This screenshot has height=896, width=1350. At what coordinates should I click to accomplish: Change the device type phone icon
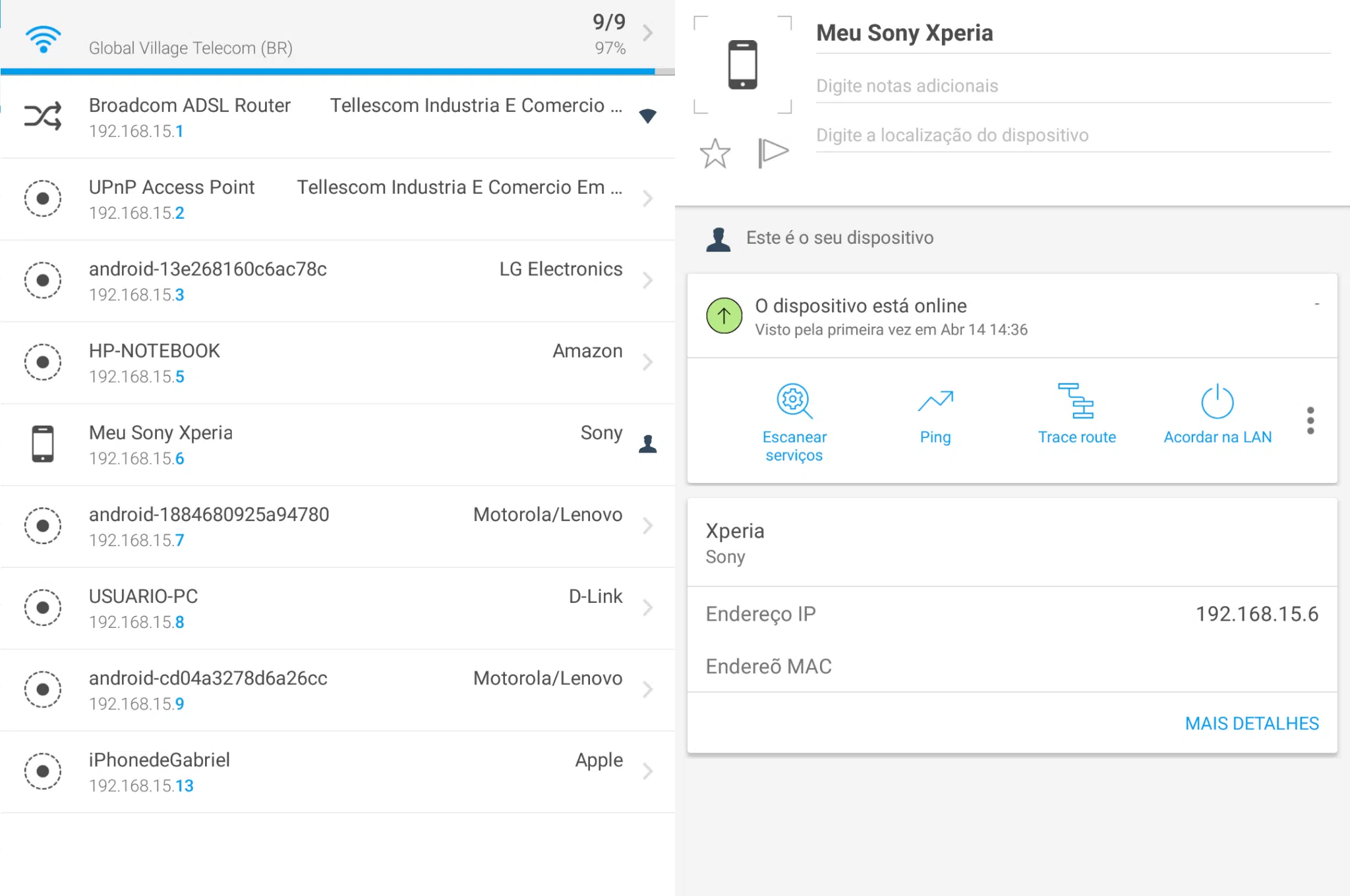pos(742,65)
